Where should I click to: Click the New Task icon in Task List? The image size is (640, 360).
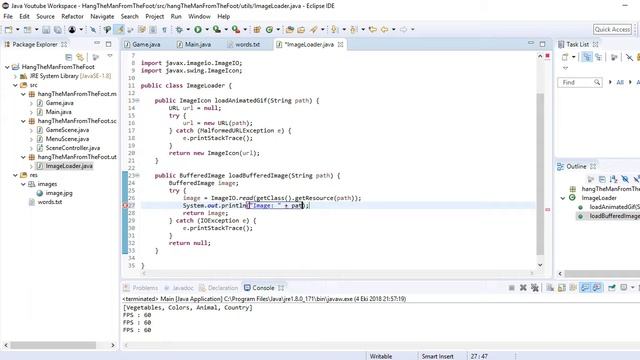pos(565,57)
